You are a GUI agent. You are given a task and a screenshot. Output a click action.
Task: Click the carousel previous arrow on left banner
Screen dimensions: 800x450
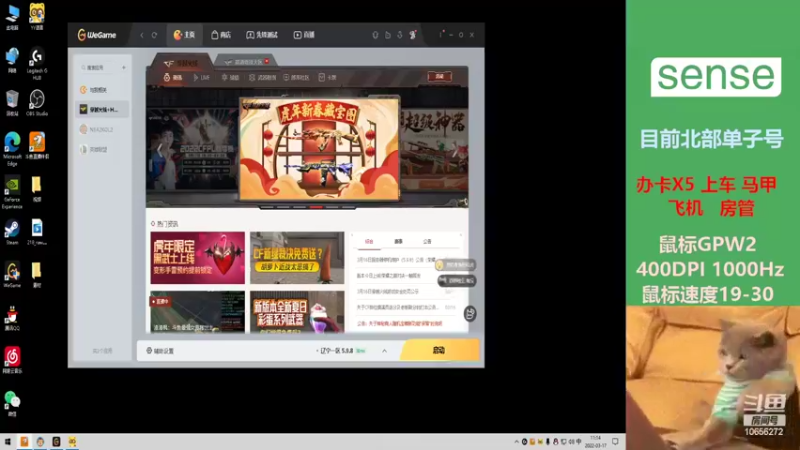click(159, 149)
